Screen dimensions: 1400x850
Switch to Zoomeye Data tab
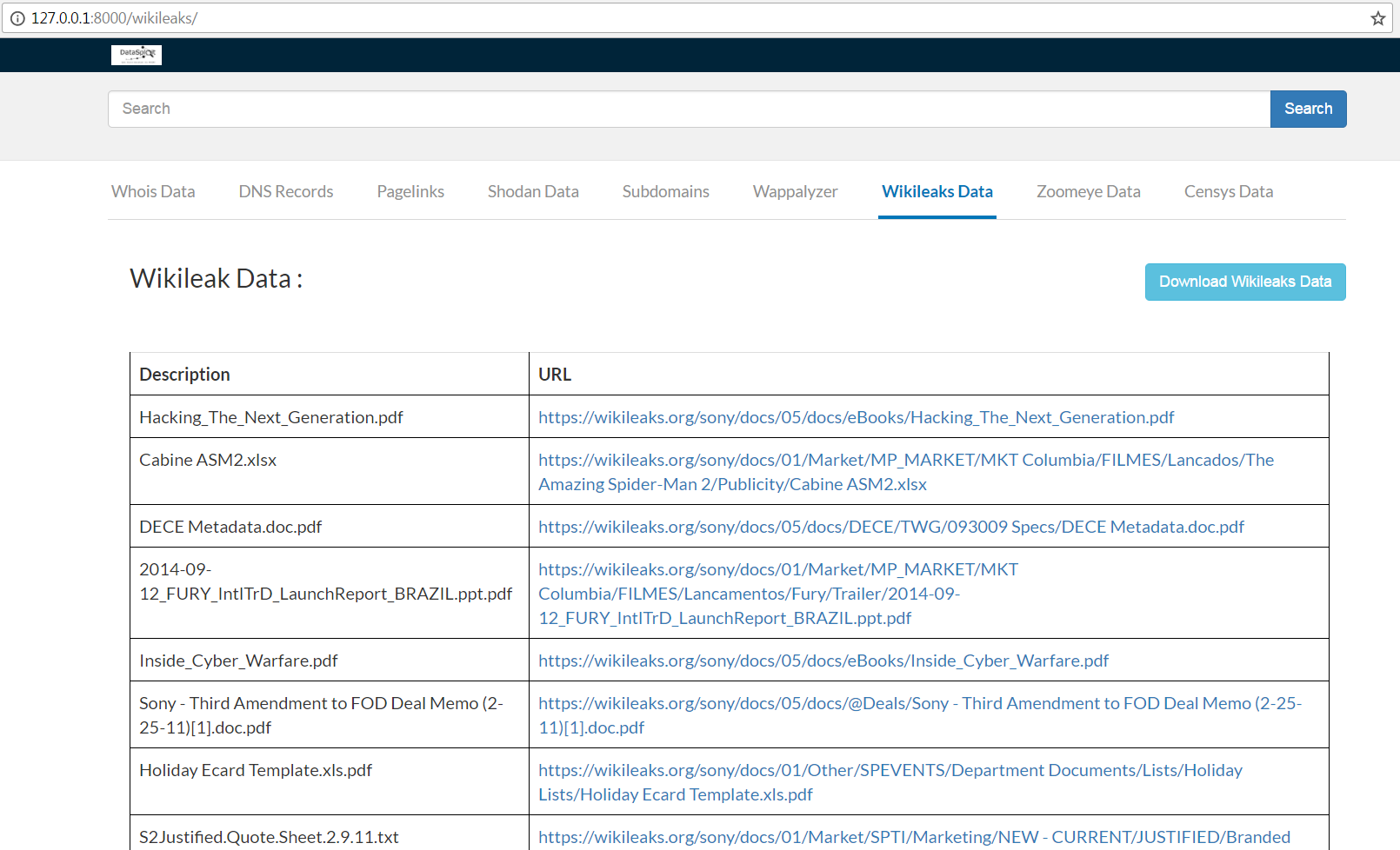[1089, 191]
